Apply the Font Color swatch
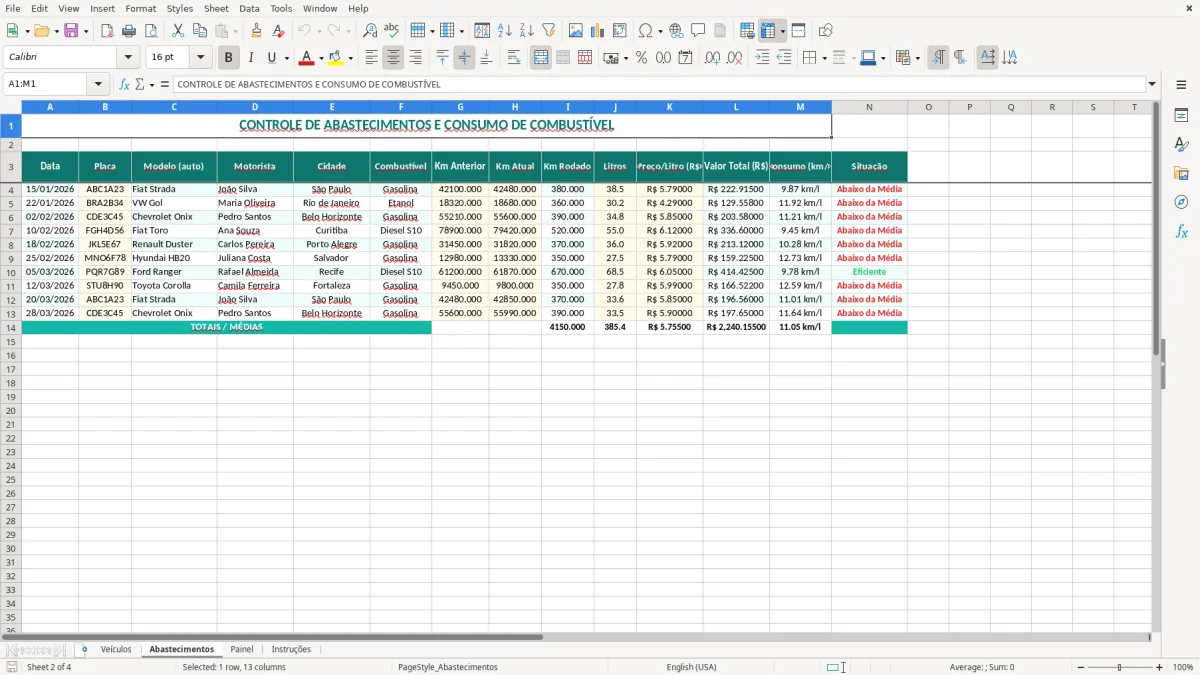1200x675 pixels. pyautogui.click(x=307, y=58)
